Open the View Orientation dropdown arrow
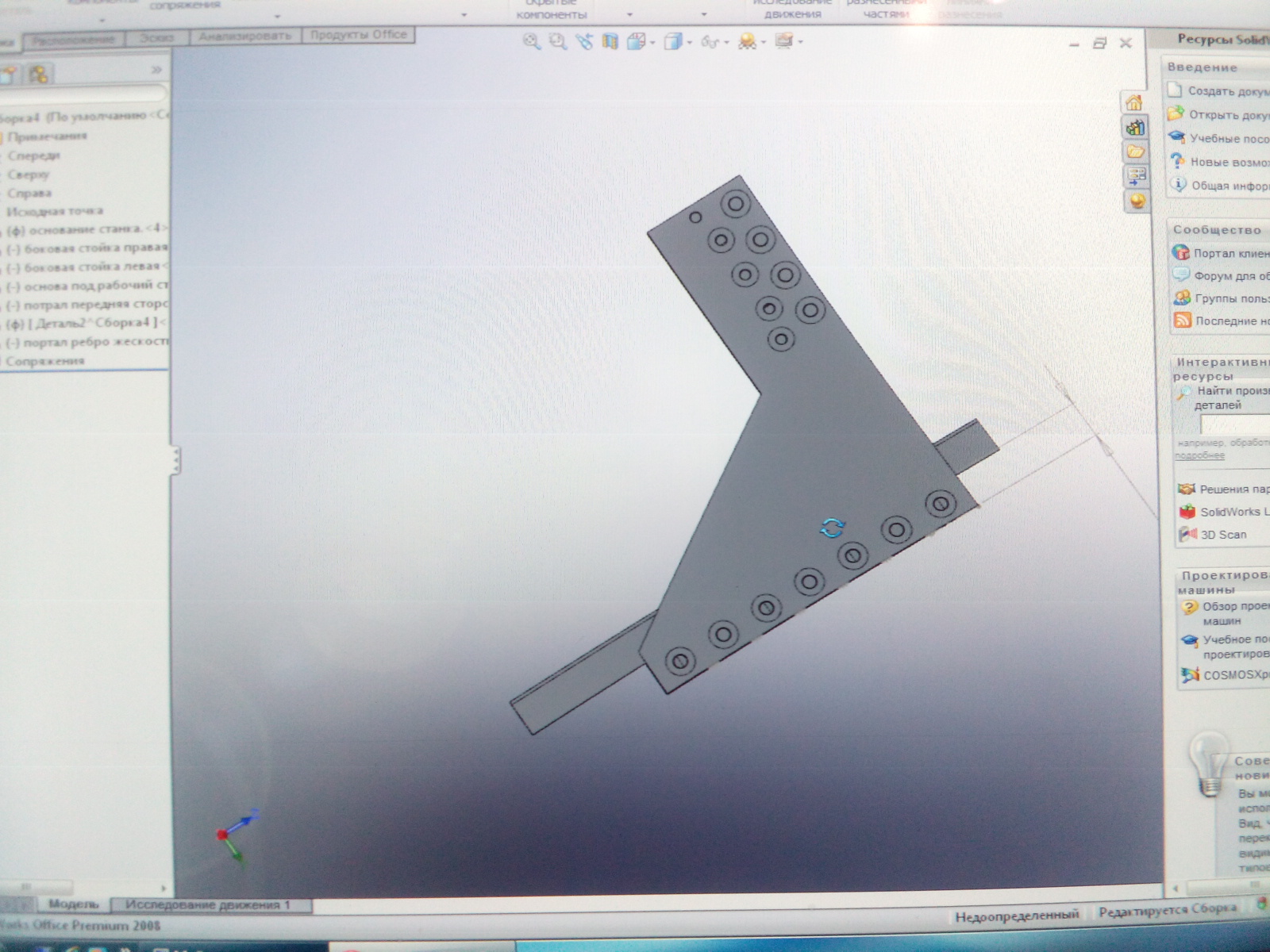The width and height of the screenshot is (1270, 952). 652,42
